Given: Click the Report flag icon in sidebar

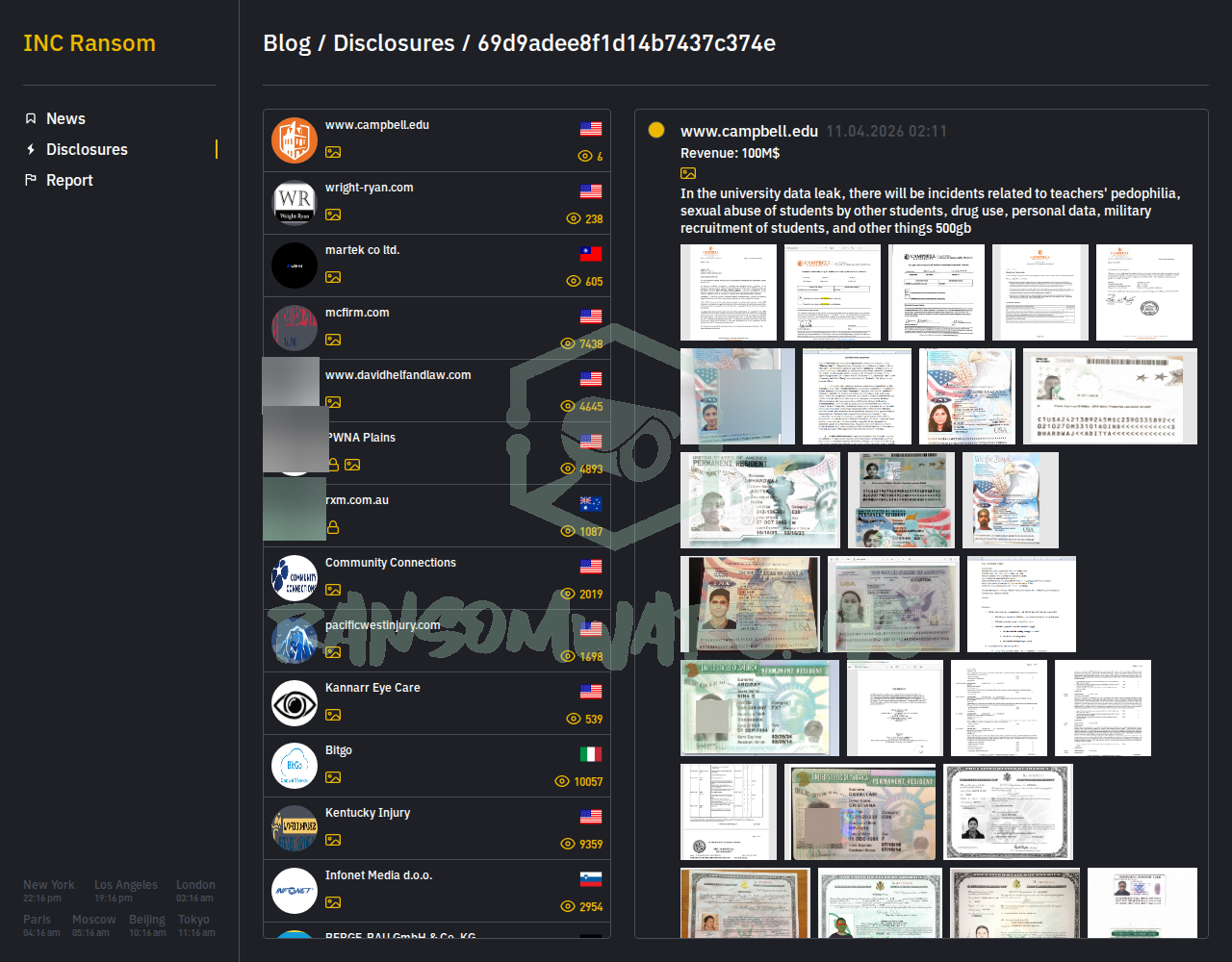Looking at the screenshot, I should click(x=31, y=180).
